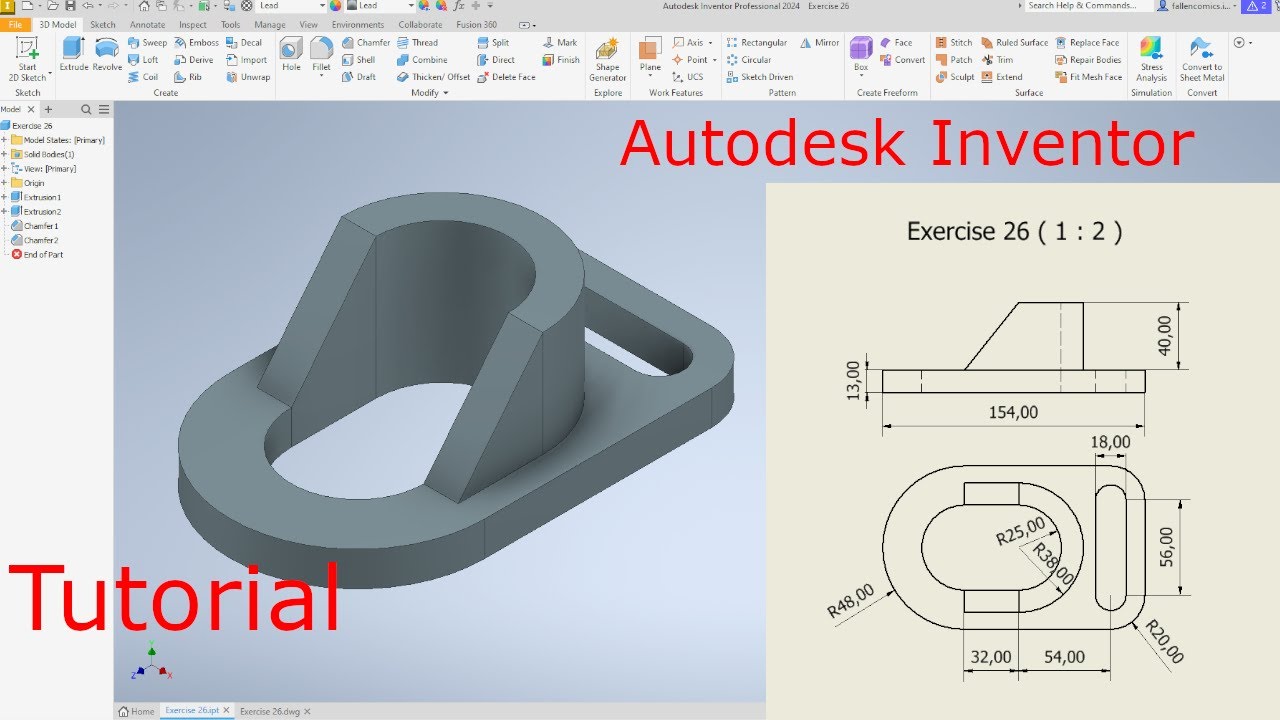Viewport: 1280px width, 720px height.
Task: Select the Chamfer tool in ribbon
Action: click(x=365, y=43)
